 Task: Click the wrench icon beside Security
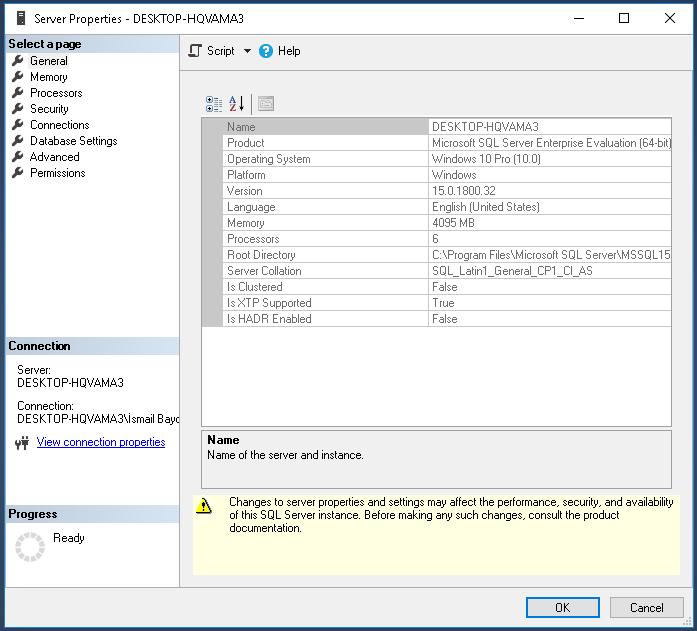(18, 108)
